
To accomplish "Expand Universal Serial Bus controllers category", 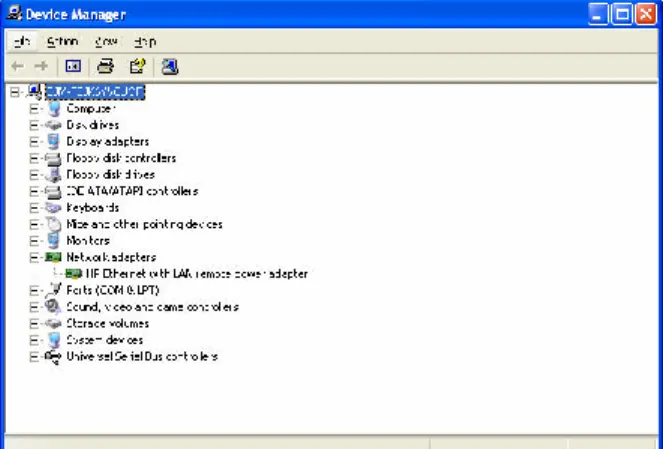I will (34, 356).
